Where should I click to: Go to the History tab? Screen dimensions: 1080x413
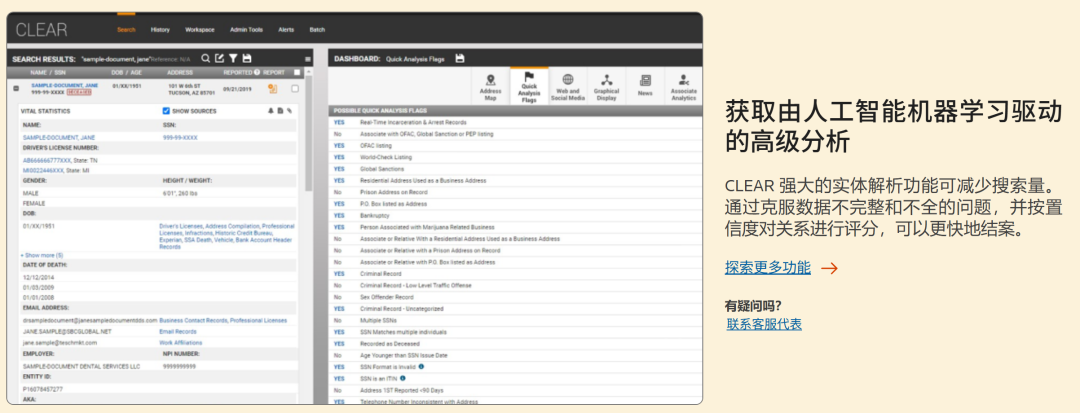(161, 30)
